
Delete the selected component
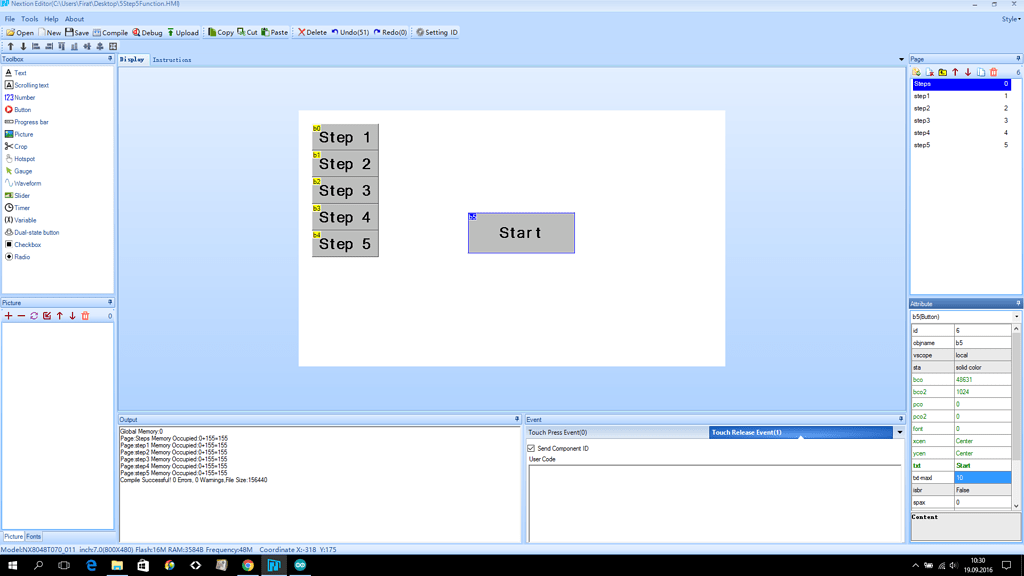(x=312, y=32)
